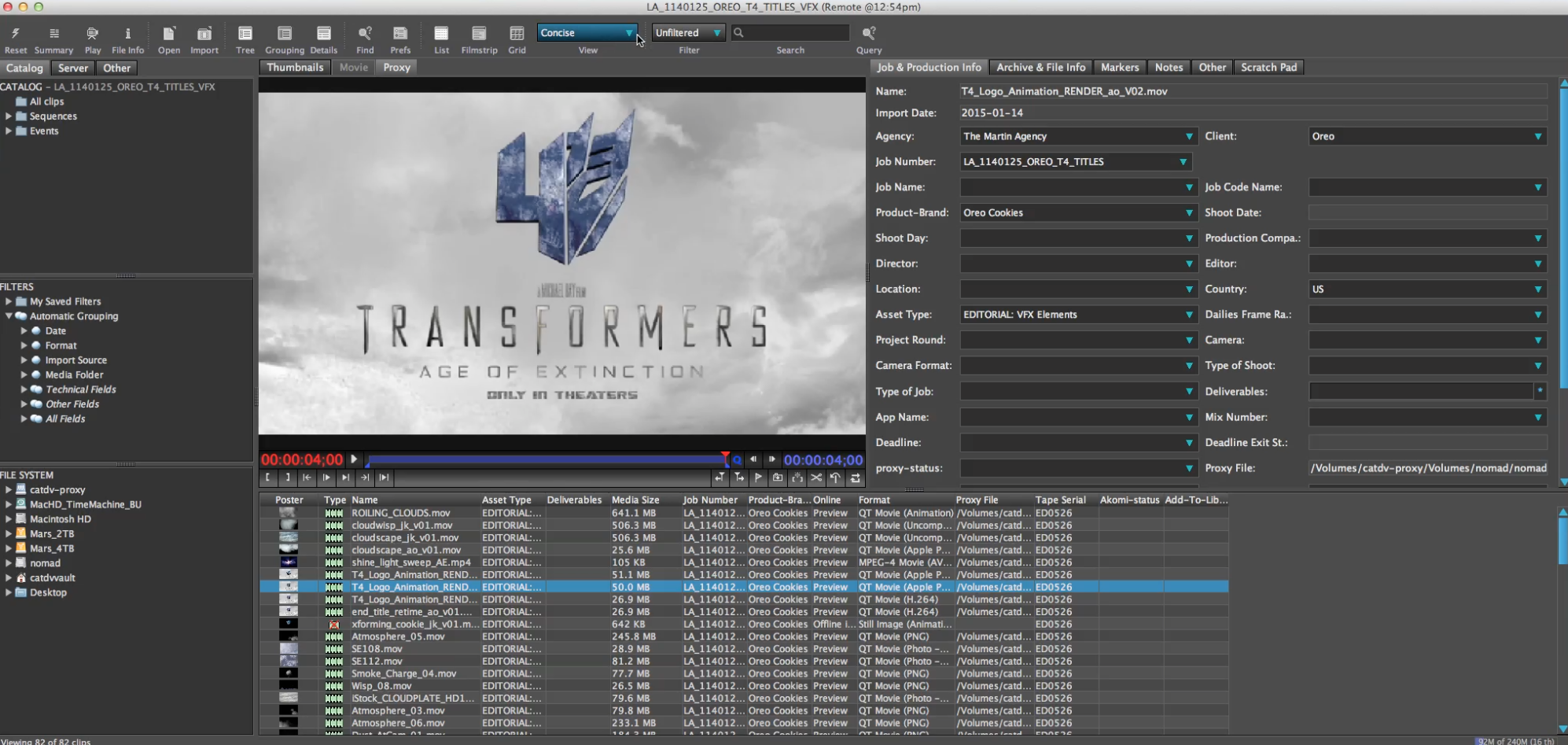Expand the Events folder
Image resolution: width=1568 pixels, height=745 pixels.
click(9, 131)
